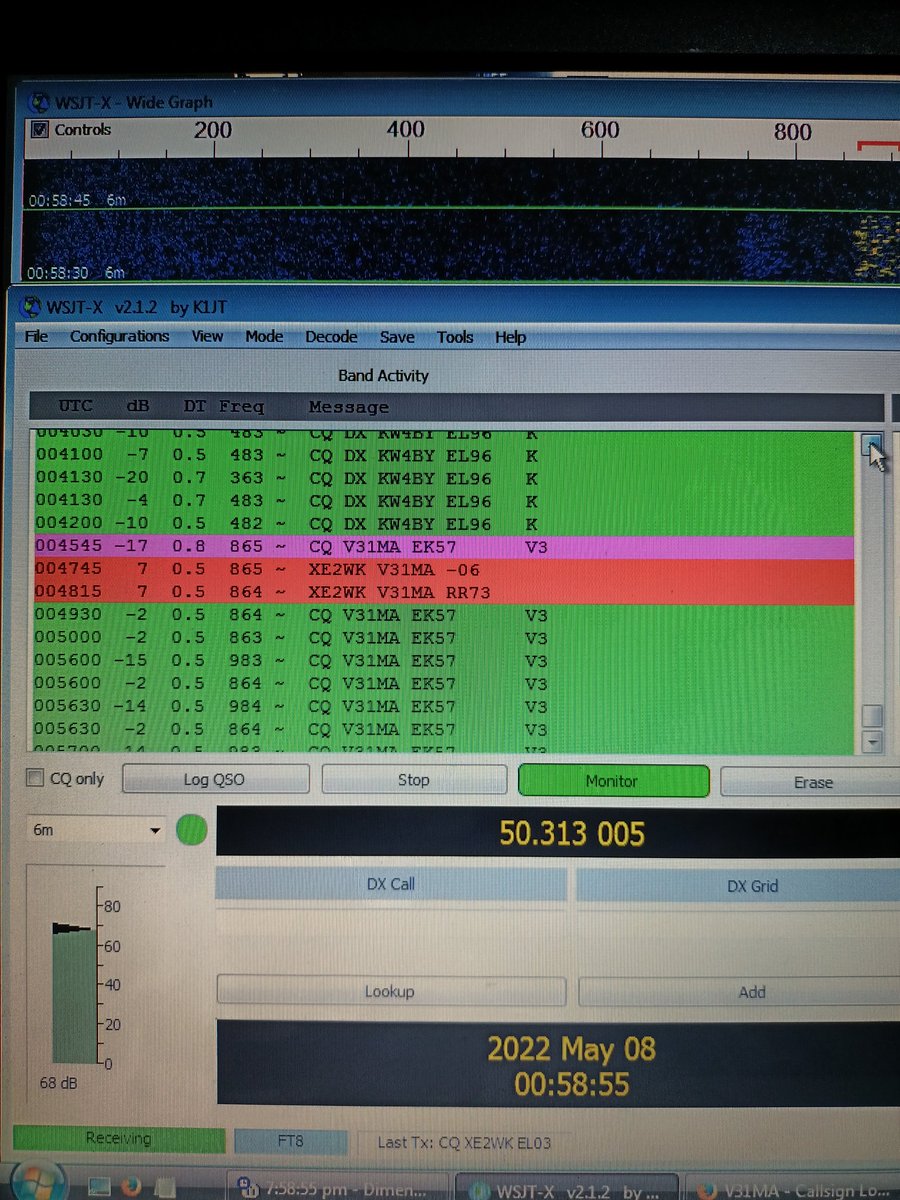Image resolution: width=900 pixels, height=1200 pixels.
Task: Click the UTC column header
Action: 76,407
